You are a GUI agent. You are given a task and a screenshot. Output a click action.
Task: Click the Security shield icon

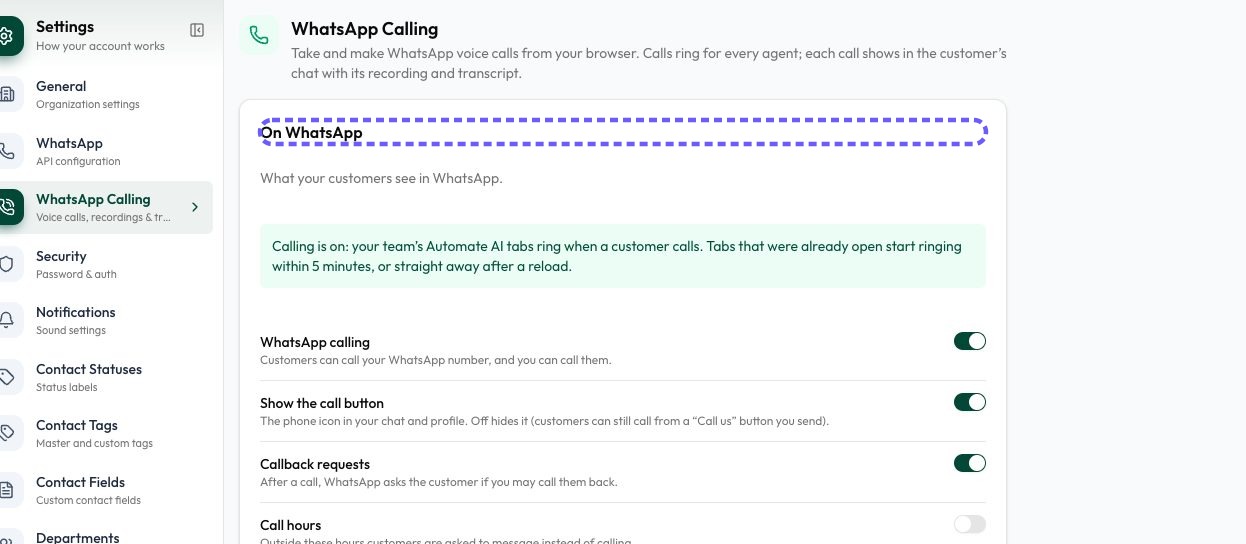[x=8, y=264]
